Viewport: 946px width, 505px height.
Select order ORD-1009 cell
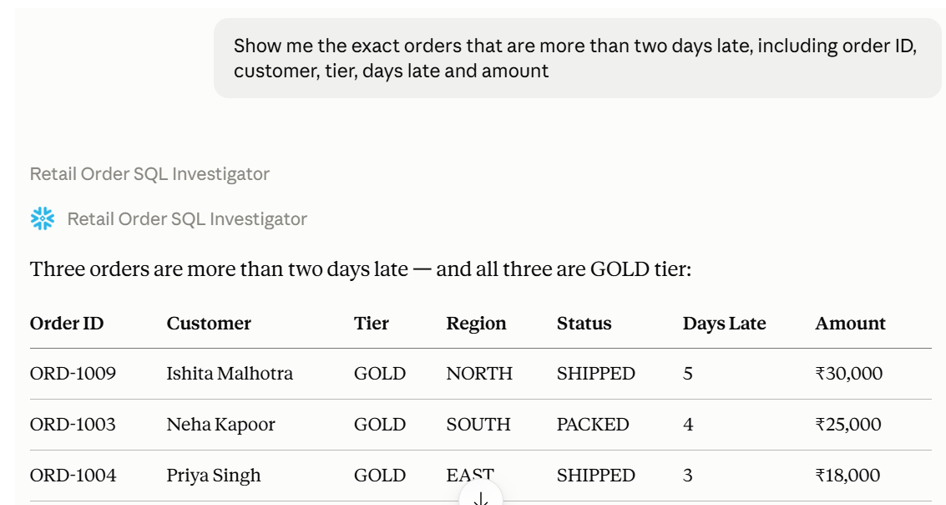[x=73, y=373]
